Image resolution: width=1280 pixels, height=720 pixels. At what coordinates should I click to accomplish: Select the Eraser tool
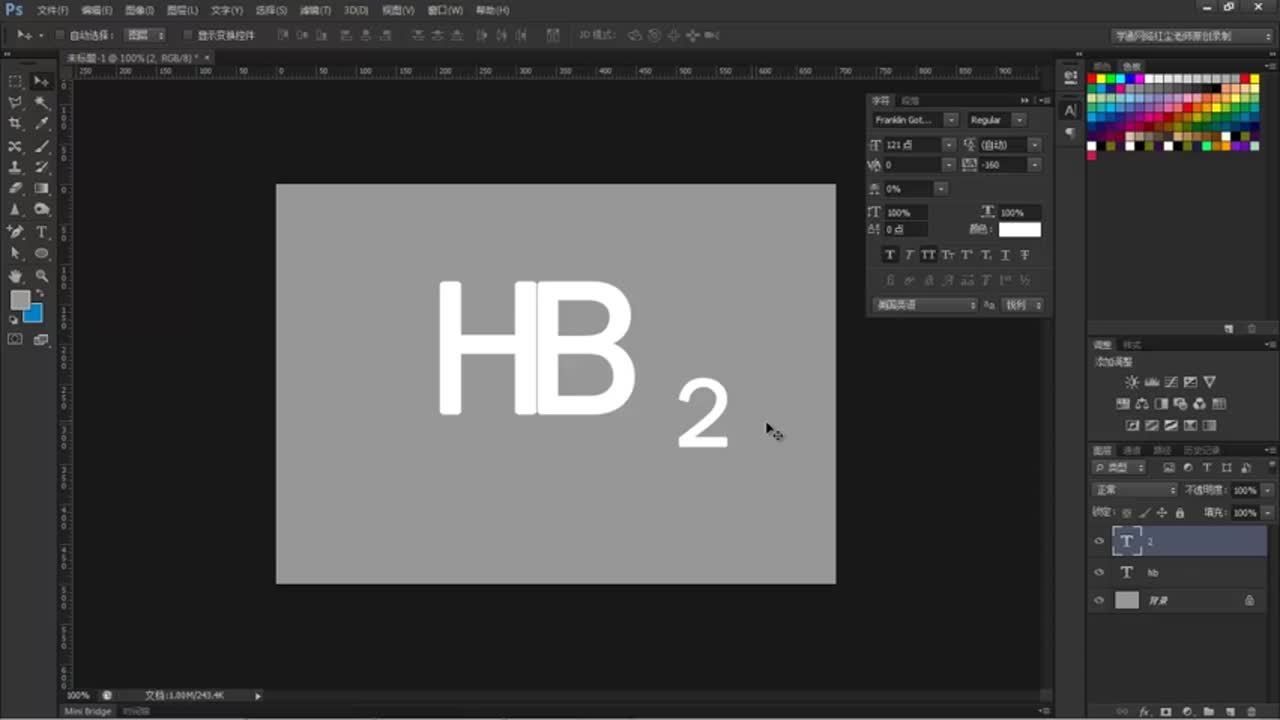tap(15, 188)
